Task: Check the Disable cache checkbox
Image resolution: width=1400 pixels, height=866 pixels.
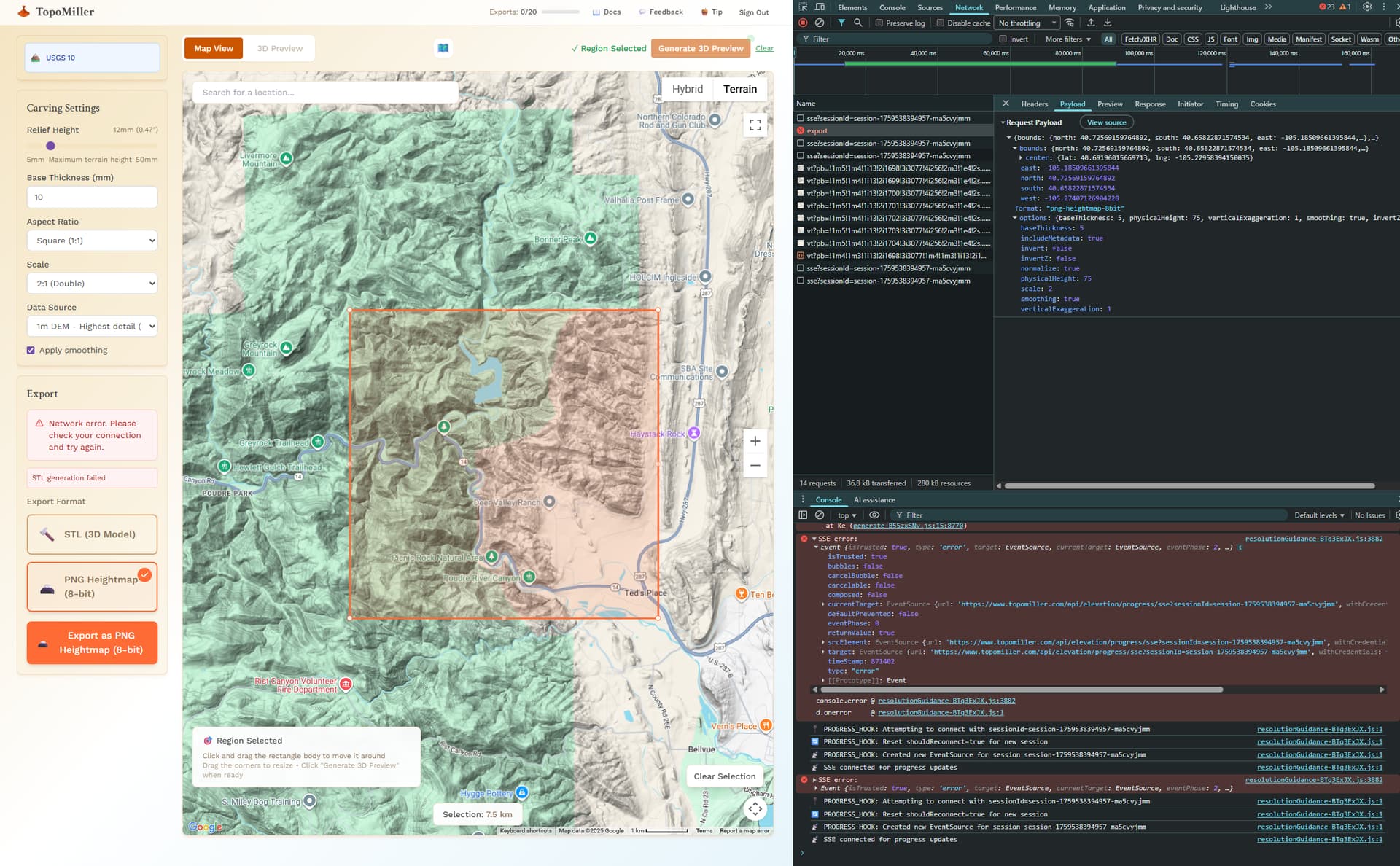Action: (x=940, y=23)
